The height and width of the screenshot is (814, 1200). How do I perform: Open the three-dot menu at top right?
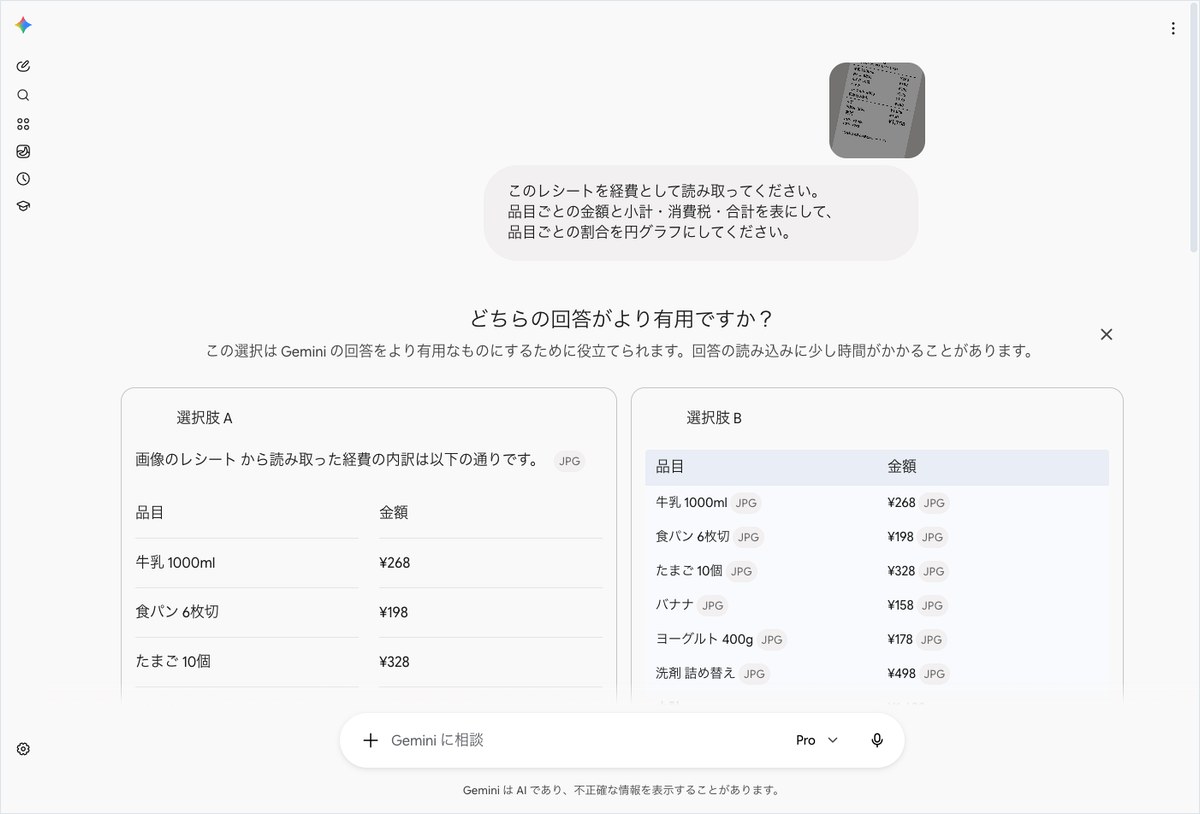[1173, 29]
